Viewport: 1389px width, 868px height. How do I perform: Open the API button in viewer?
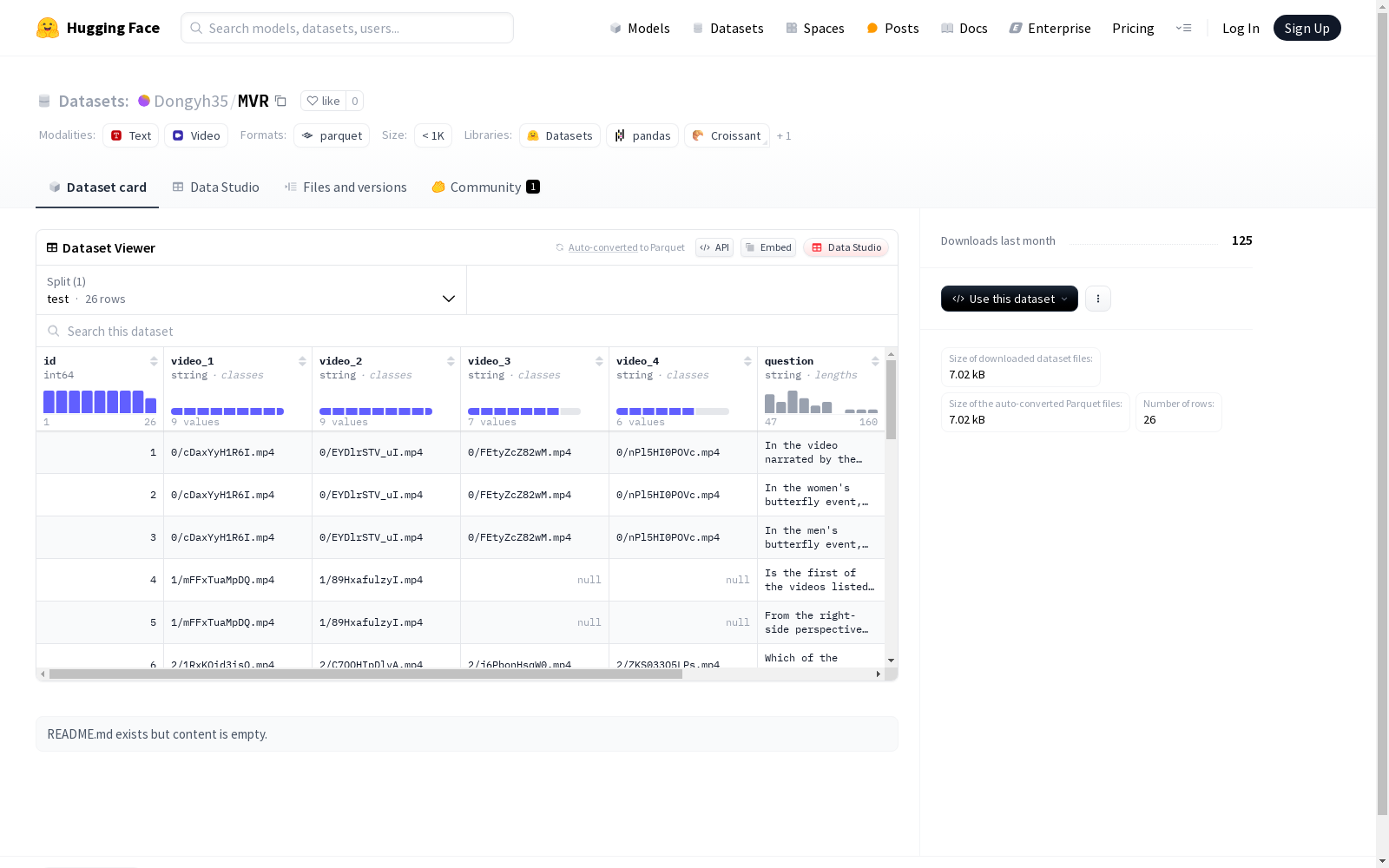click(x=714, y=247)
